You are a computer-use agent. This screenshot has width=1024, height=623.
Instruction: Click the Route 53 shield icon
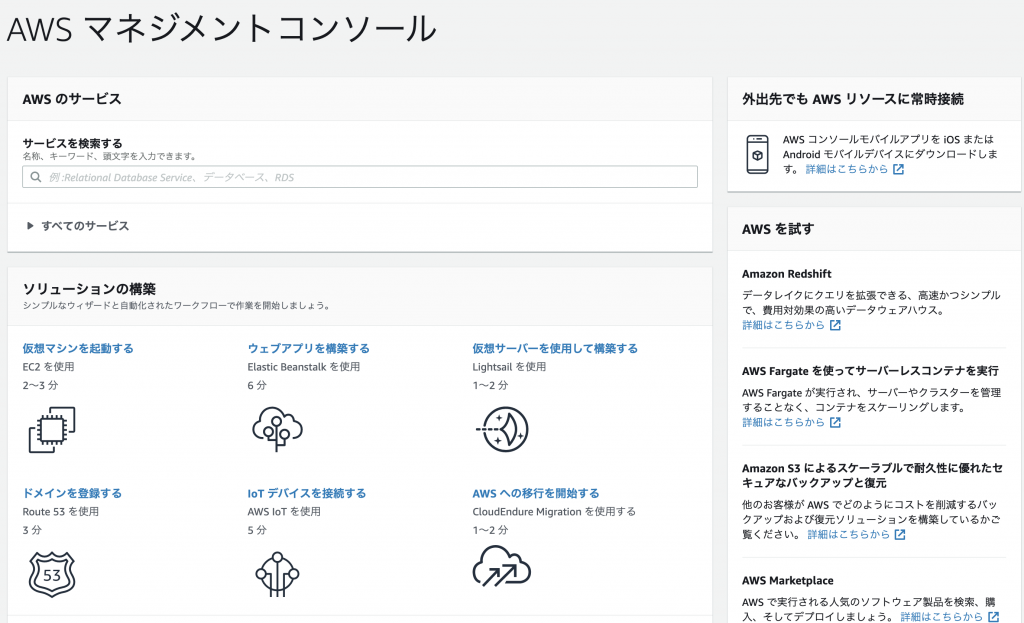(x=52, y=574)
